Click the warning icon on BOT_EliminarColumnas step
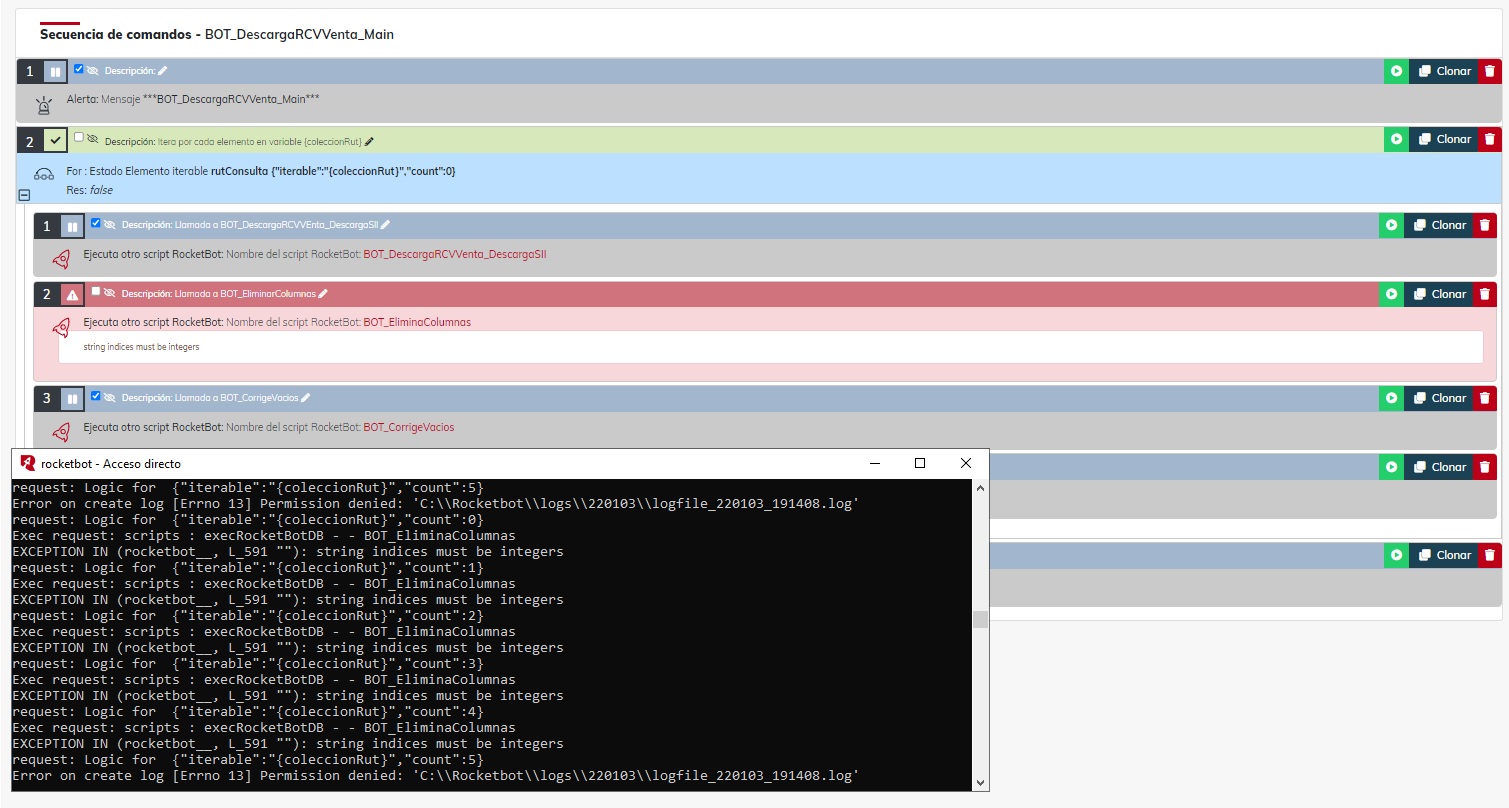The width and height of the screenshot is (1509, 808). [72, 295]
